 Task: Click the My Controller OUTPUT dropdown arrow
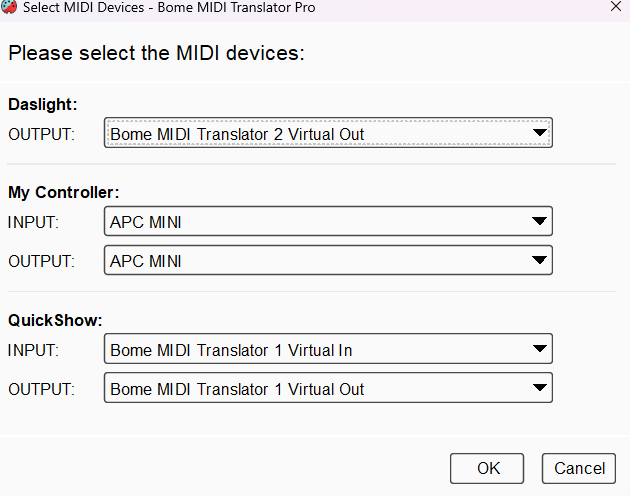pyautogui.click(x=540, y=261)
